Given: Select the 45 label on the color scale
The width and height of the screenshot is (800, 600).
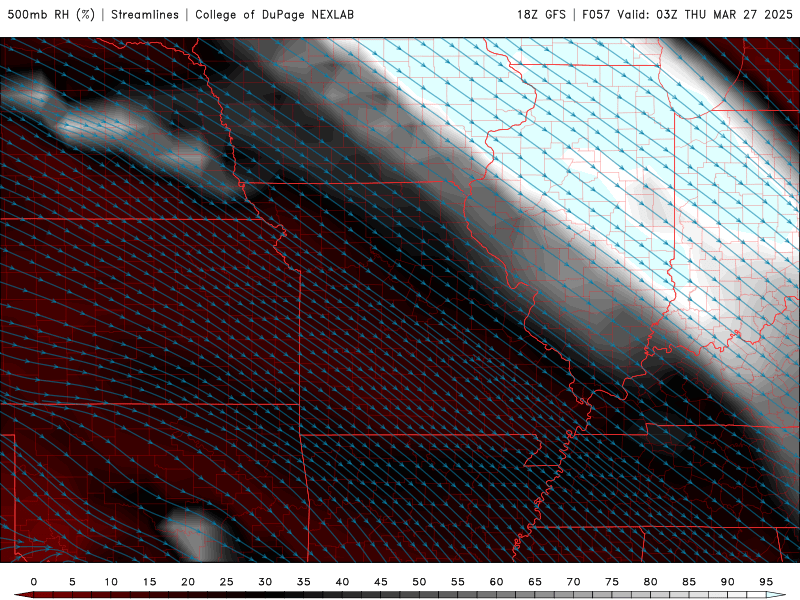Looking at the screenshot, I should [x=381, y=582].
